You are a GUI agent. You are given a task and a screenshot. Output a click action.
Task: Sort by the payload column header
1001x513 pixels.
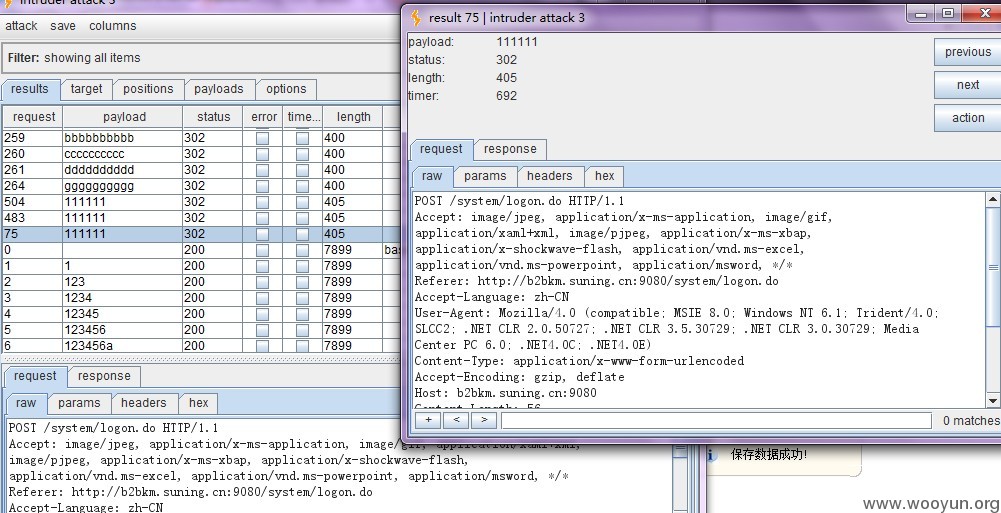click(x=124, y=117)
